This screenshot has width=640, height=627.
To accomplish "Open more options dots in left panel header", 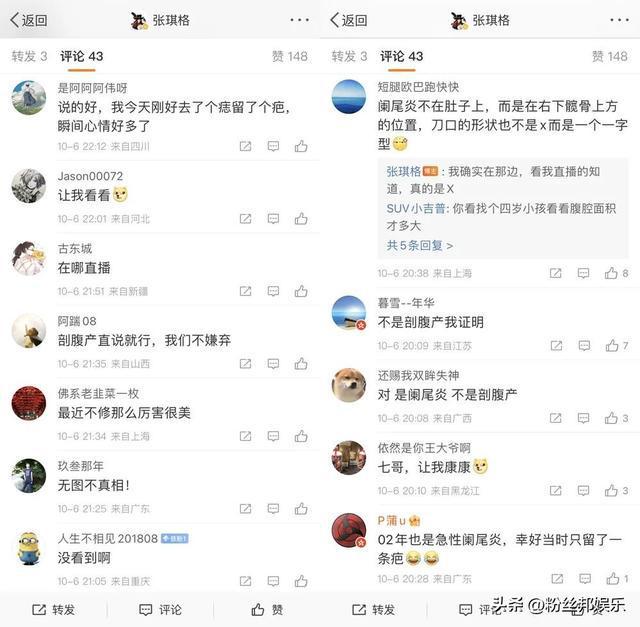I will 300,20.
